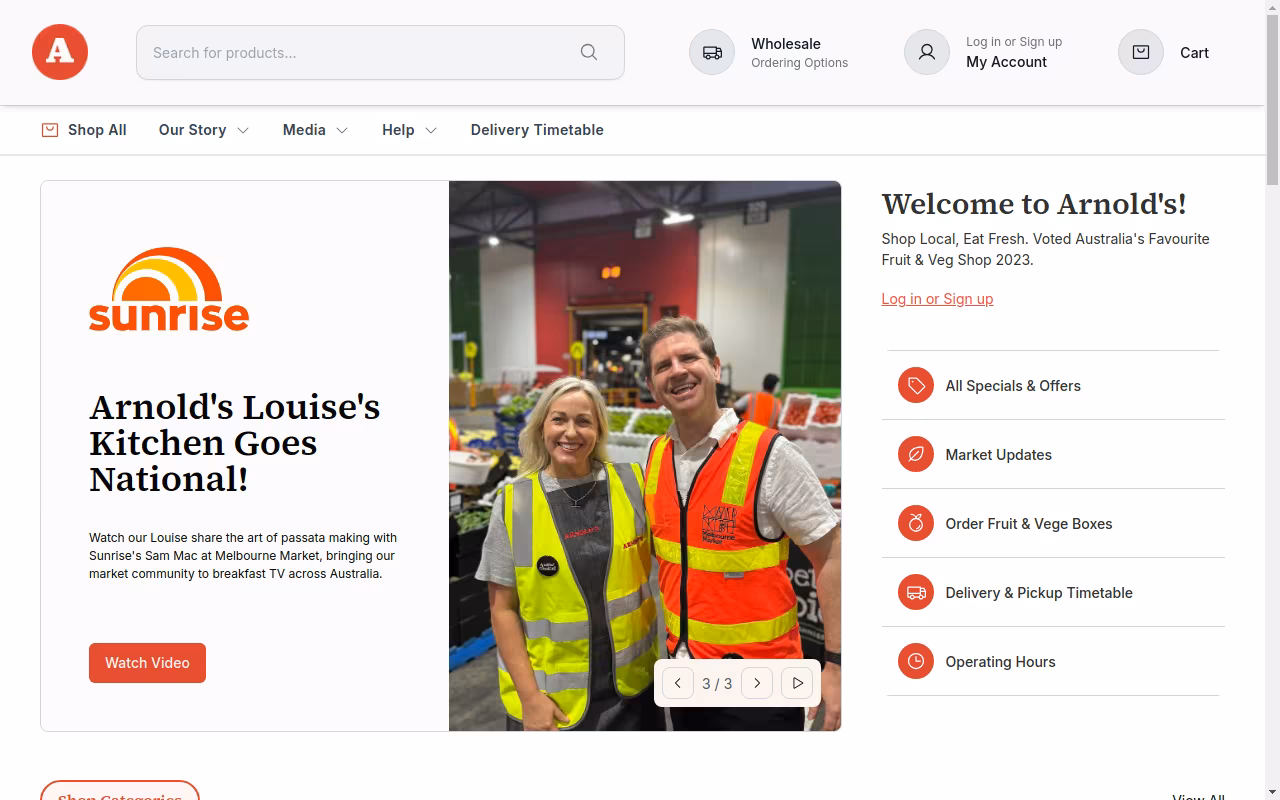Click the Log in or Sign up link under Welcome
The image size is (1280, 800).
tap(937, 299)
